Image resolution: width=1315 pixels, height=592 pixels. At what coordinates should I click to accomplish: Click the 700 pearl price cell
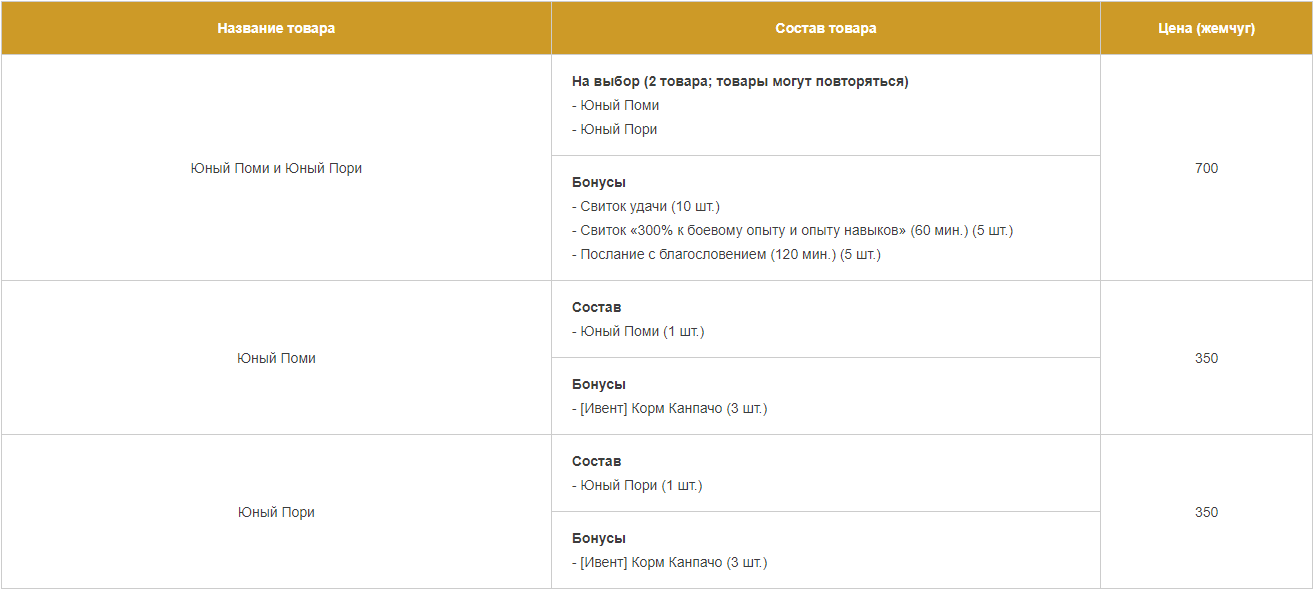coord(1206,168)
